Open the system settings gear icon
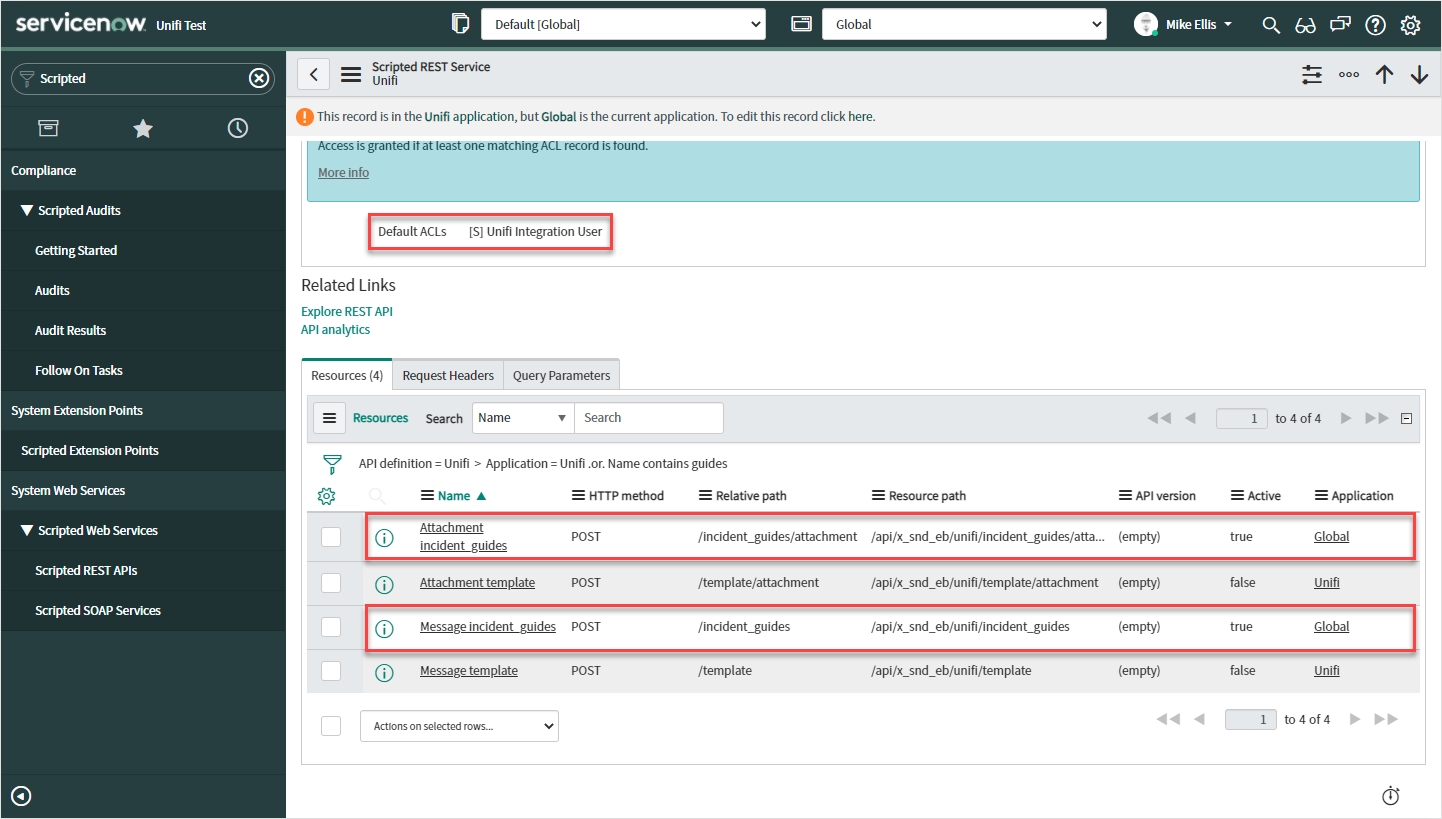 [x=1410, y=25]
